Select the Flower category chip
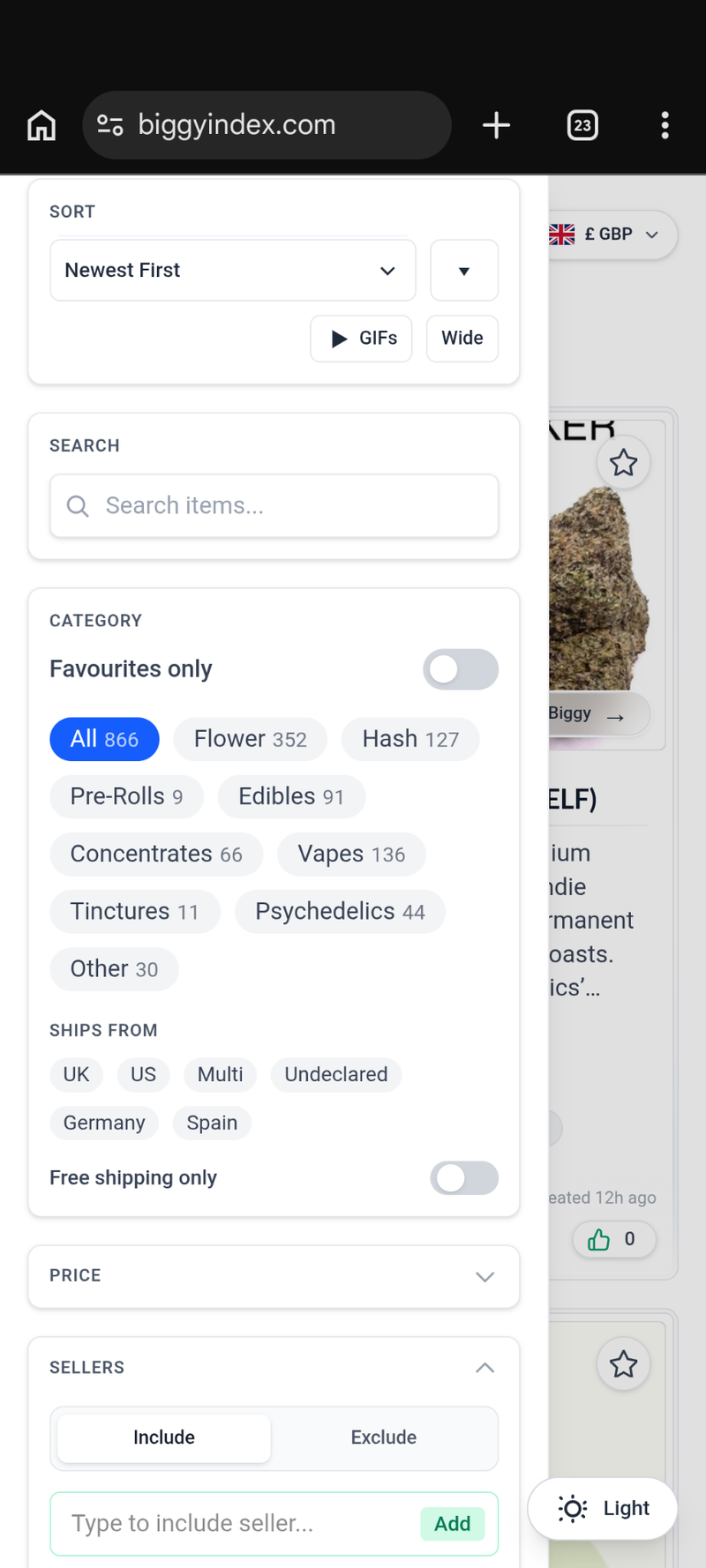 pos(250,739)
